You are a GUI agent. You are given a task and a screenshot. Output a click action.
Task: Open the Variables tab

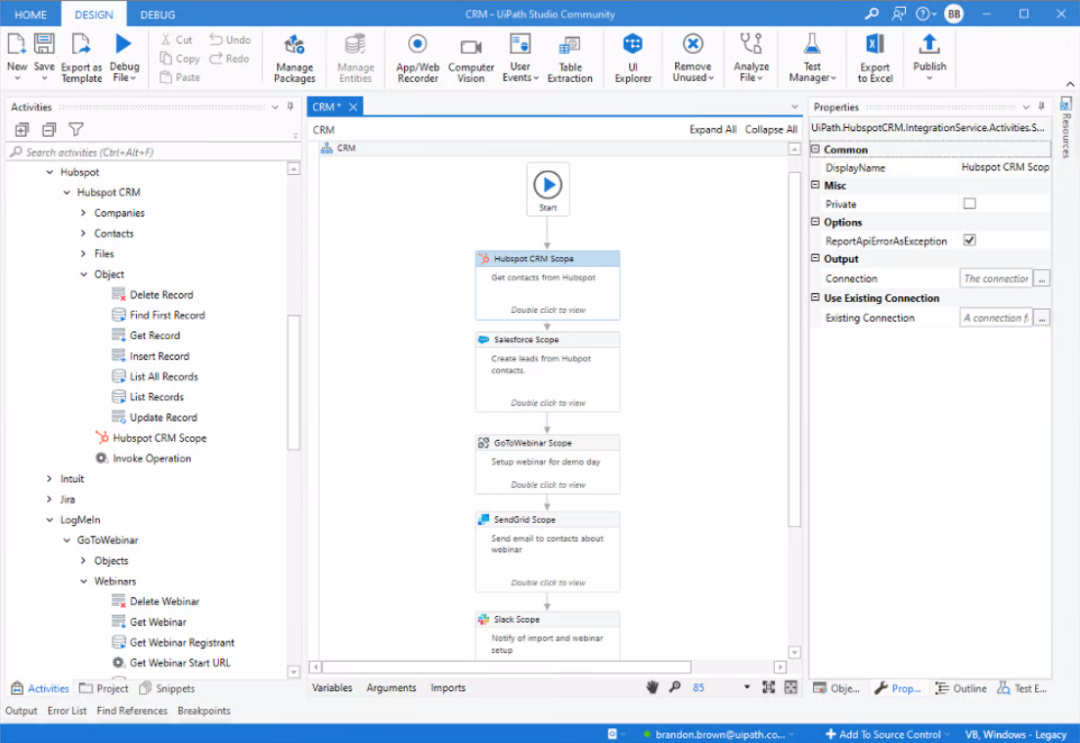[x=332, y=687]
